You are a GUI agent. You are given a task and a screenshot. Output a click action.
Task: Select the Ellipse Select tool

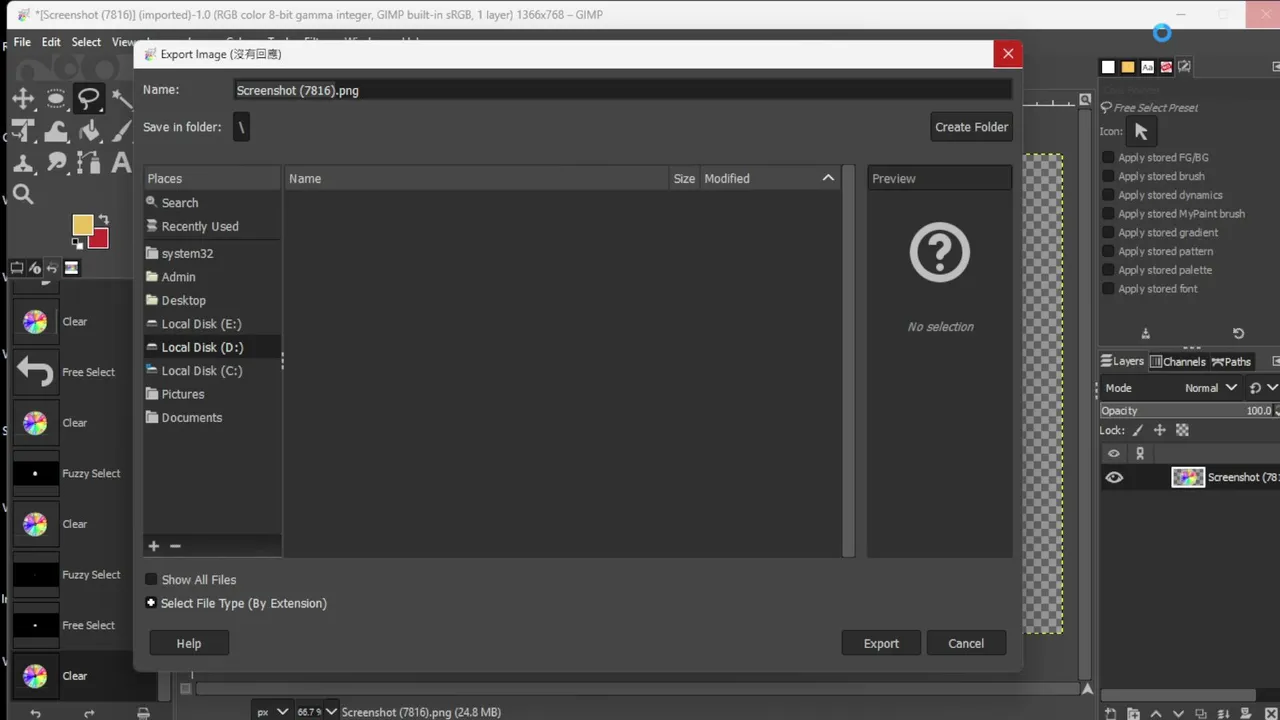pyautogui.click(x=56, y=98)
